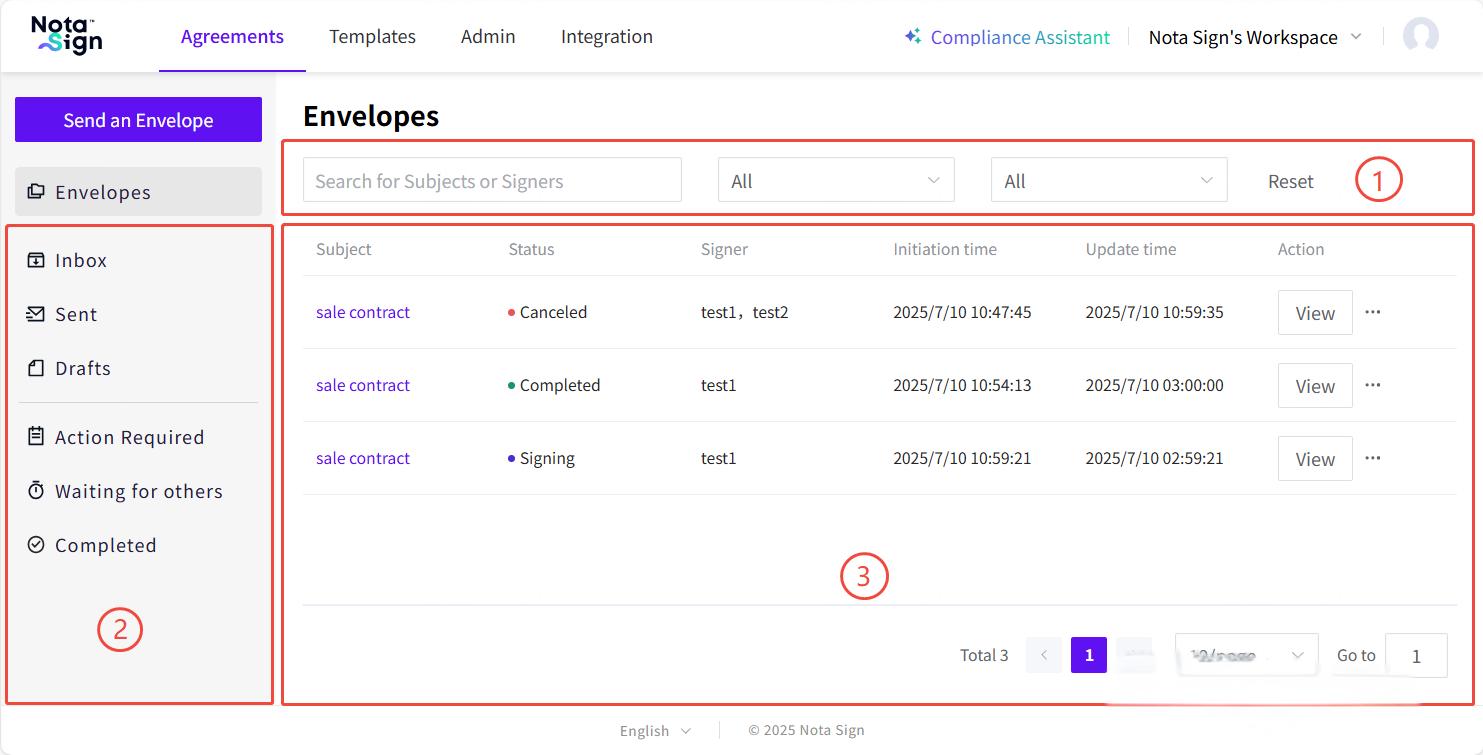The height and width of the screenshot is (755, 1483).
Task: Open the Inbox folder icon
Action: 36,260
